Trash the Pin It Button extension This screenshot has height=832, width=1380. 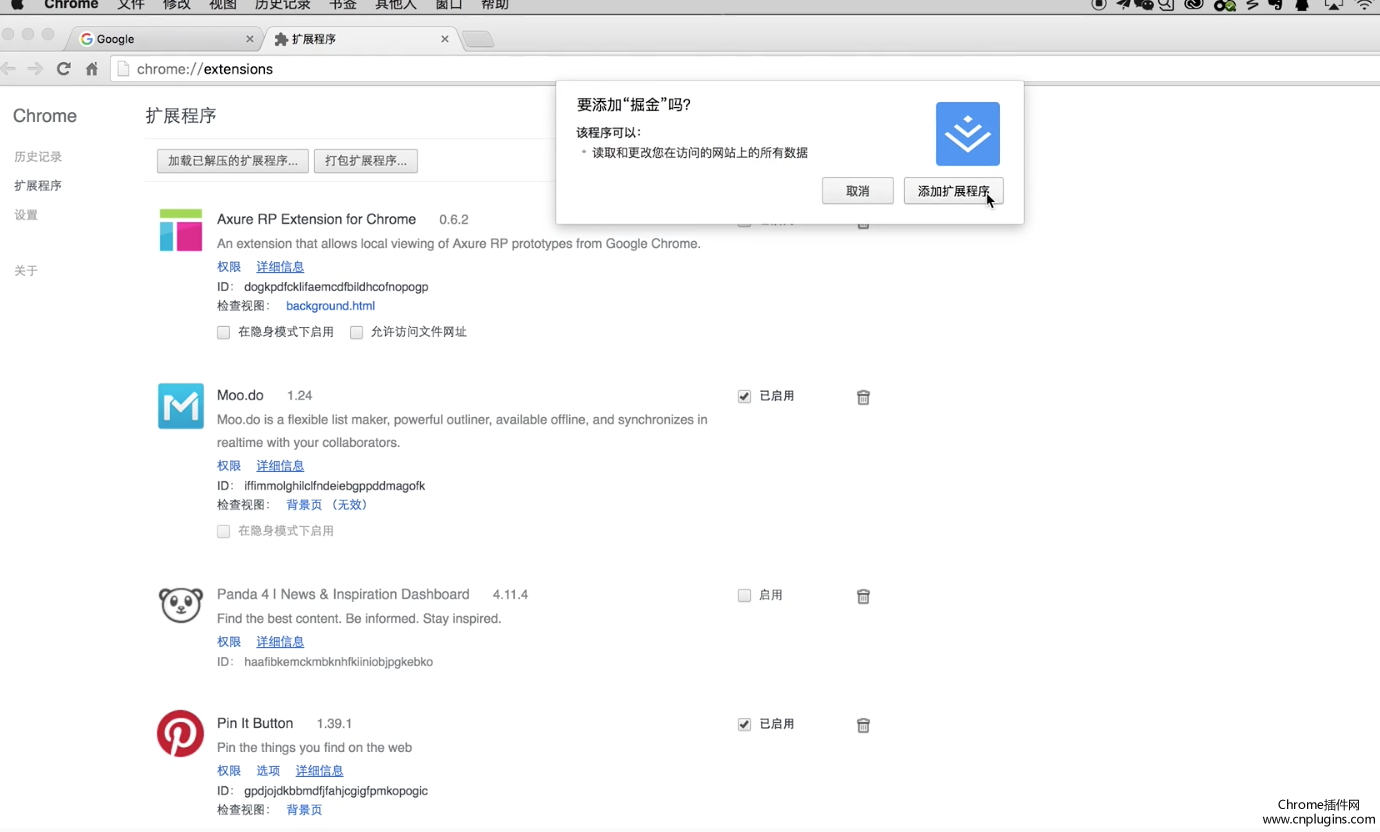(x=863, y=725)
